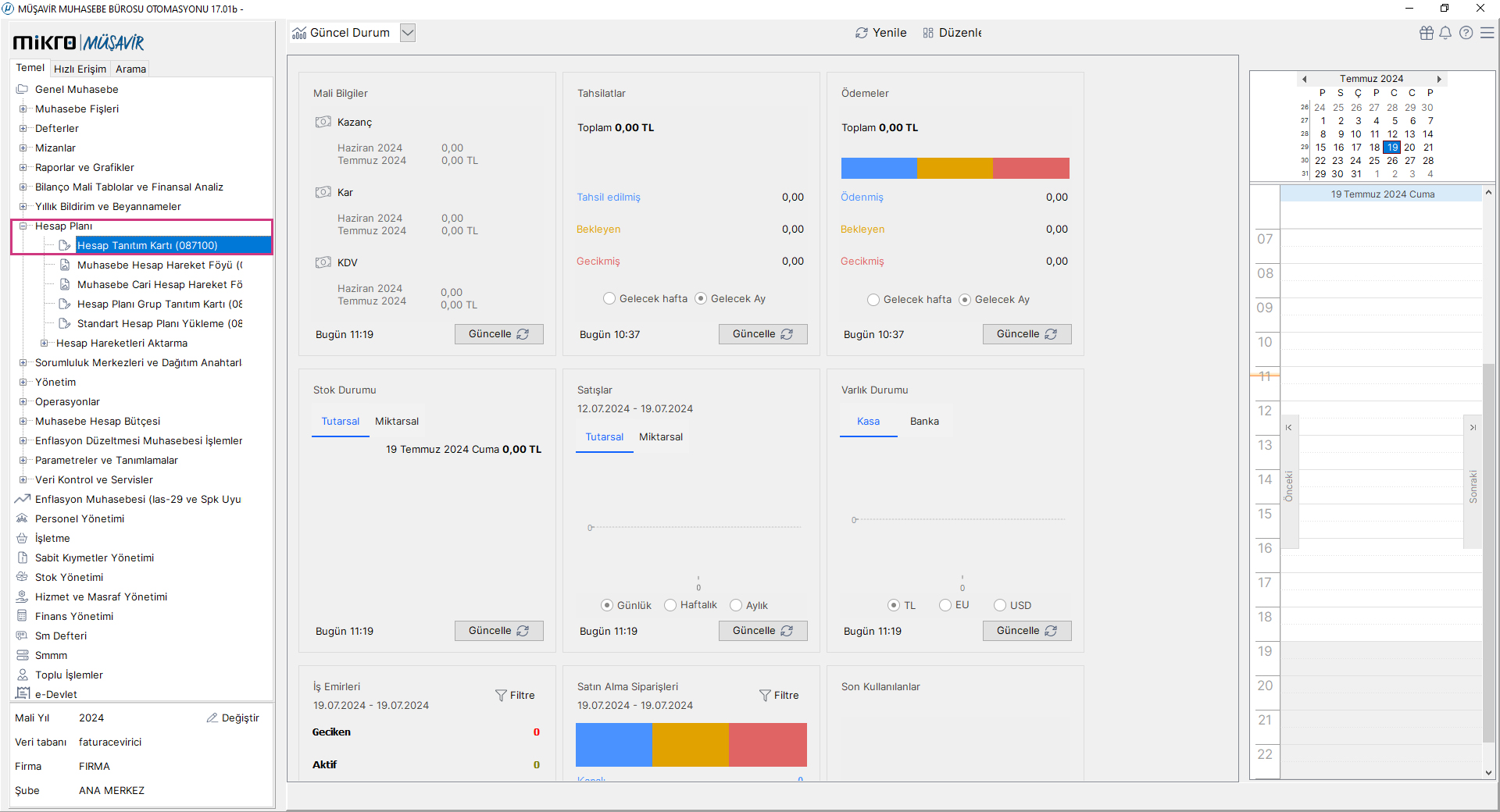The height and width of the screenshot is (812, 1500).
Task: Click Sm Defteri icon
Action: tap(22, 636)
